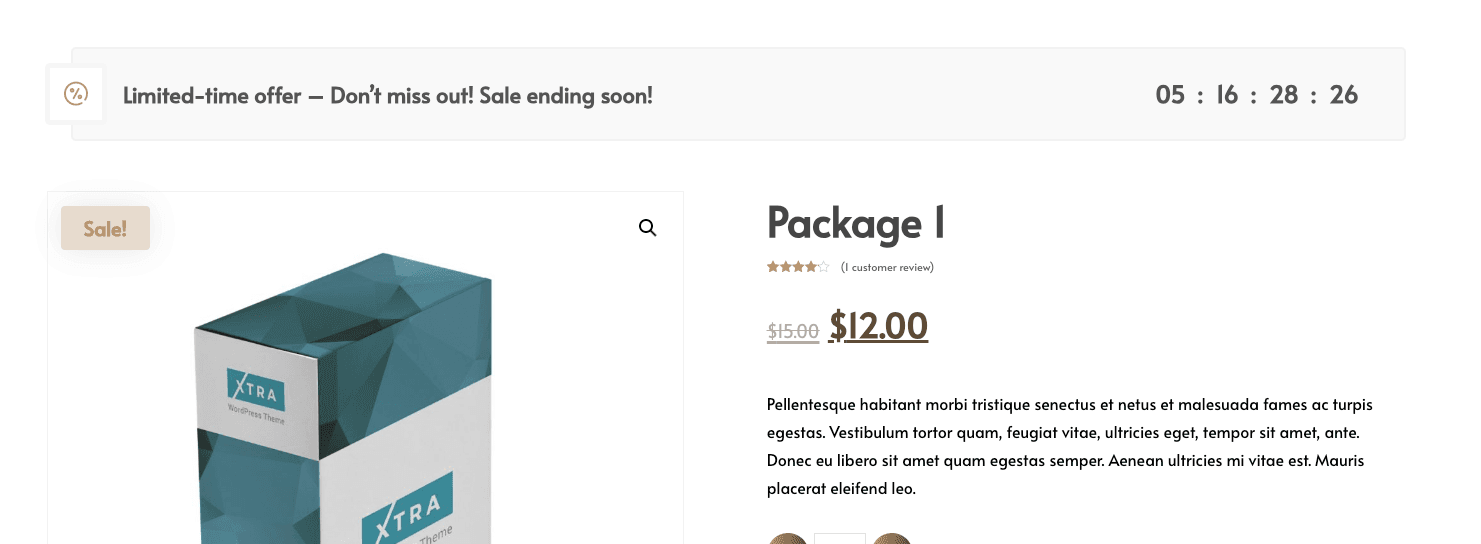
Task: Click the XTRA logo on the box top
Action: point(256,390)
